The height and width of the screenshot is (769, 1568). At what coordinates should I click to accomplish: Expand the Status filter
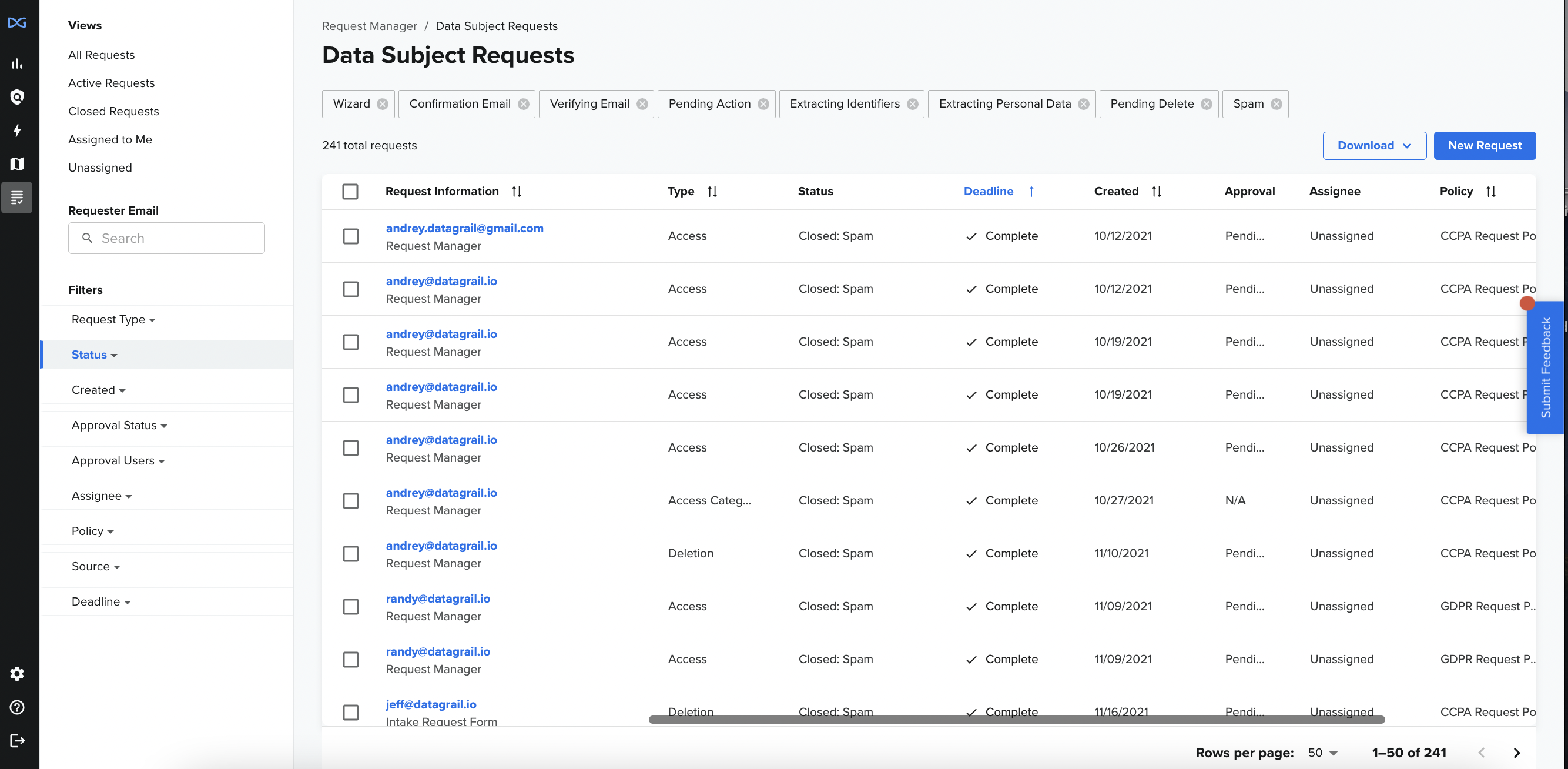point(95,355)
